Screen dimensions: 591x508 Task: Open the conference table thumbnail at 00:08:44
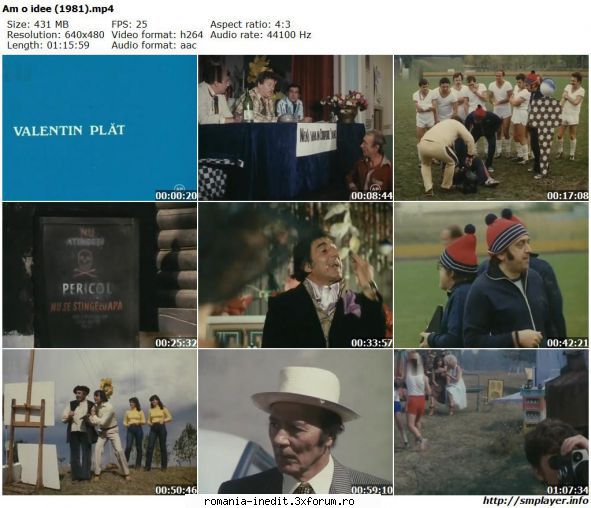click(296, 128)
